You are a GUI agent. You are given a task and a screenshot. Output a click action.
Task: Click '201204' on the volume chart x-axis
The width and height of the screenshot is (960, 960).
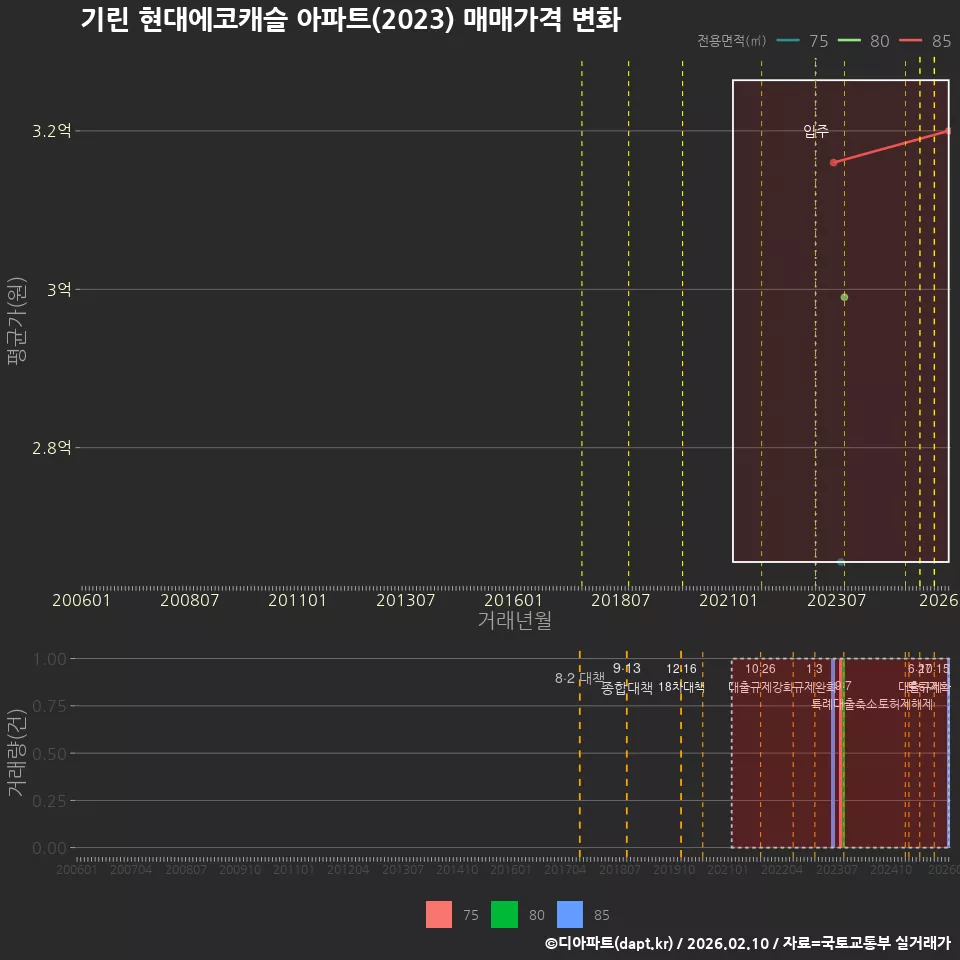click(x=348, y=869)
